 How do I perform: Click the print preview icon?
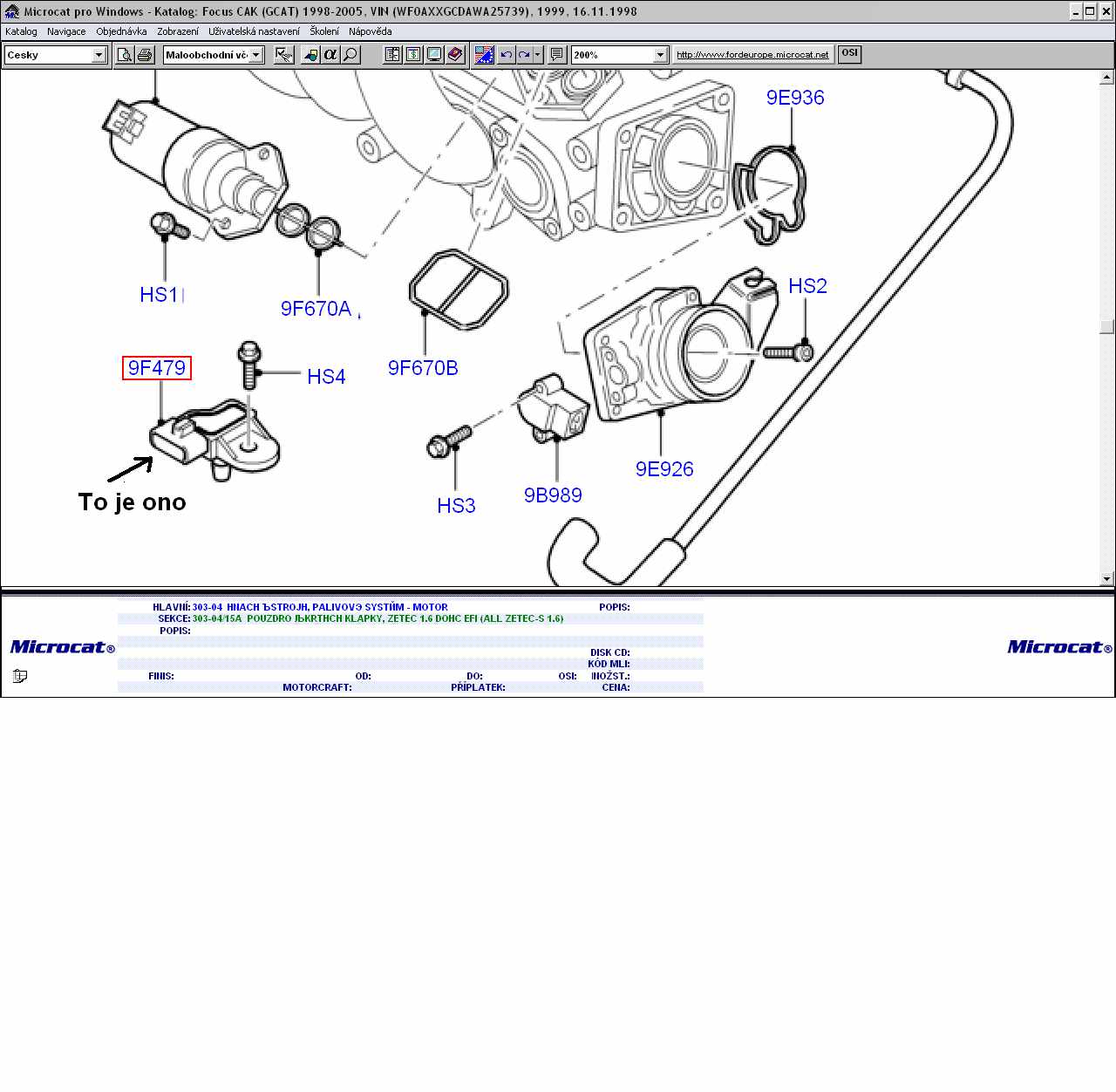[x=125, y=55]
